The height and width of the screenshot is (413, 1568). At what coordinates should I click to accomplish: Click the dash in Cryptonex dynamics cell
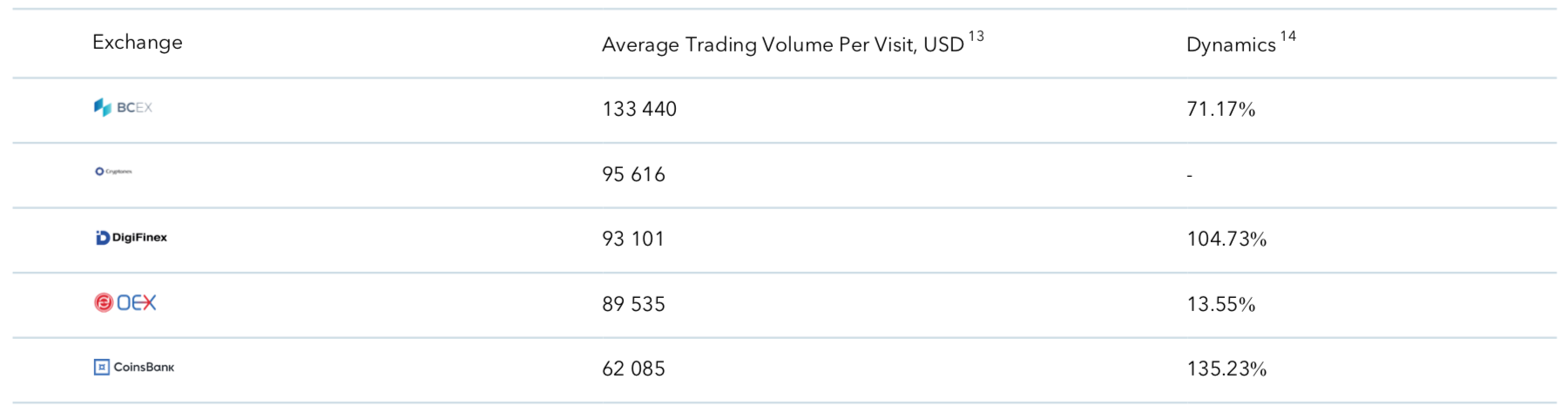tap(1189, 175)
